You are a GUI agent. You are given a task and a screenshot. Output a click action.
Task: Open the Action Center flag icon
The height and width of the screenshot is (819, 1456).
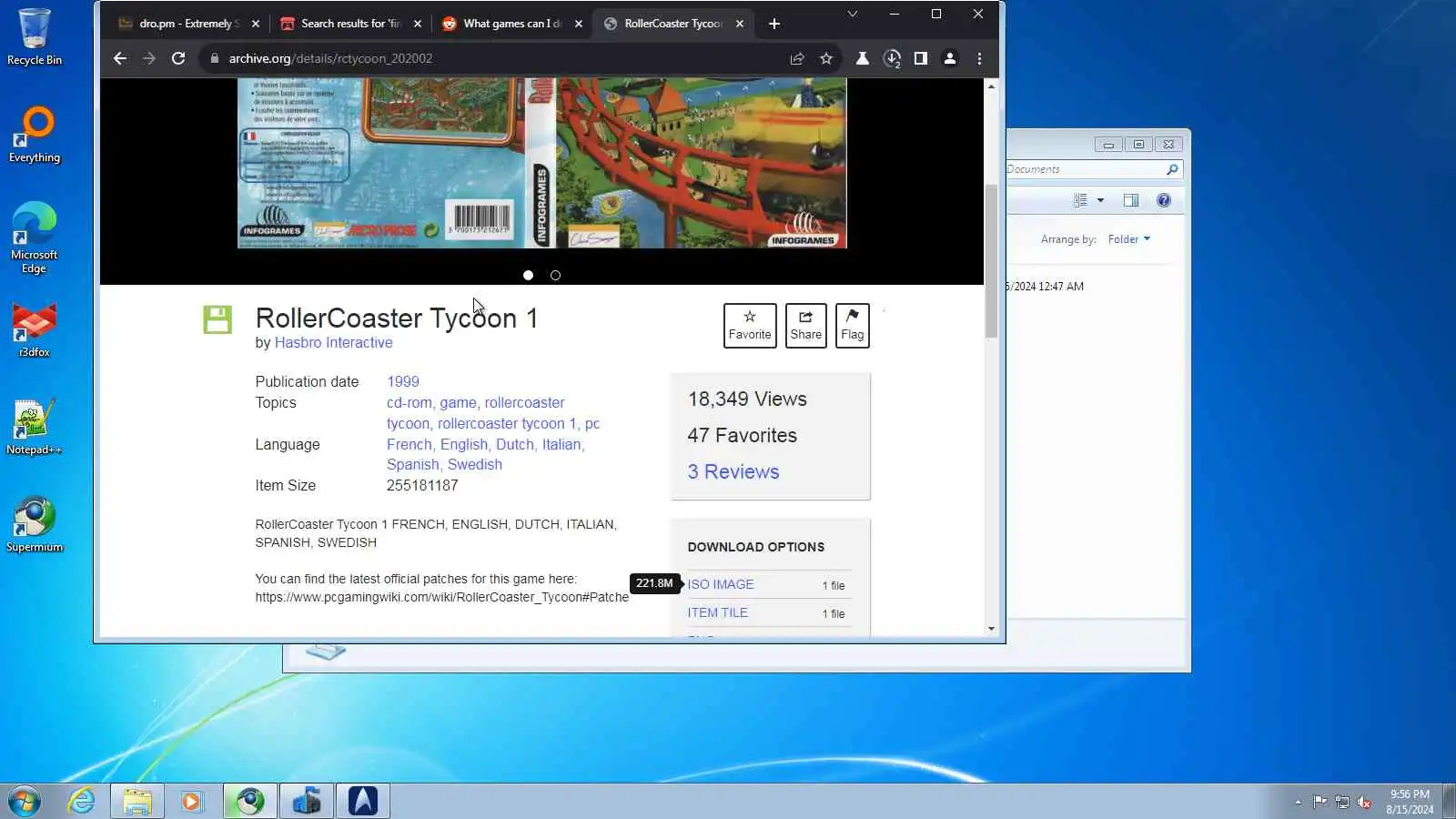(x=1319, y=802)
